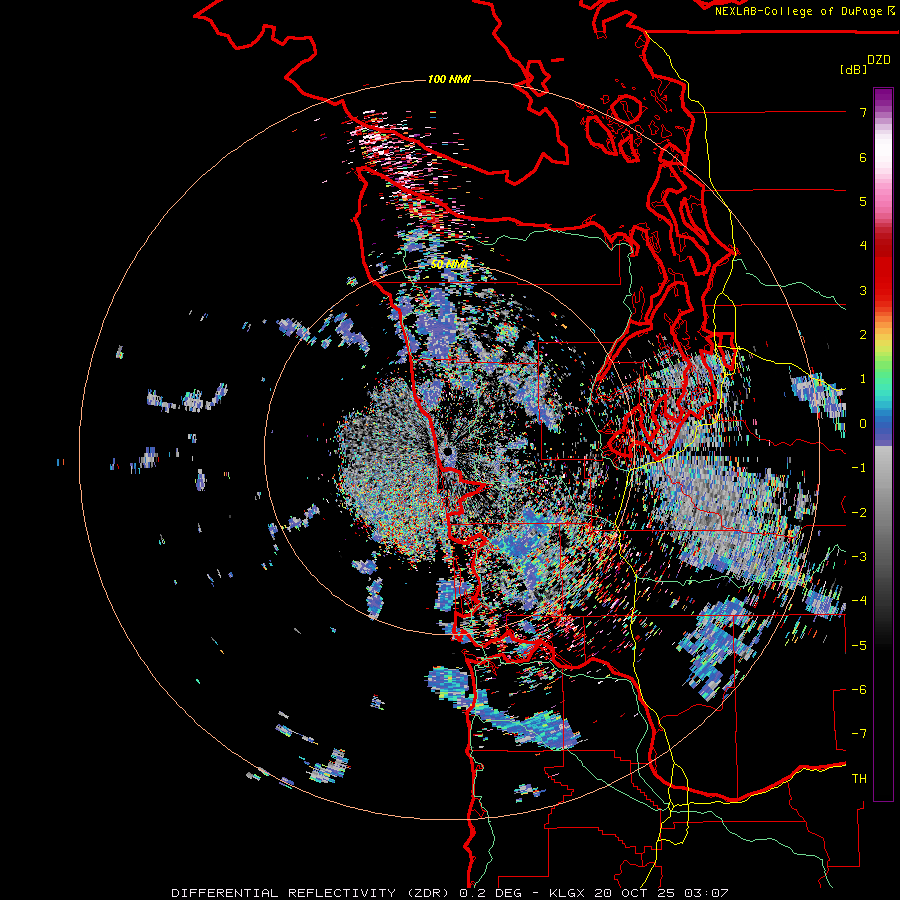Click the 4 value on color scale
Image resolution: width=900 pixels, height=900 pixels.
pyautogui.click(x=863, y=246)
